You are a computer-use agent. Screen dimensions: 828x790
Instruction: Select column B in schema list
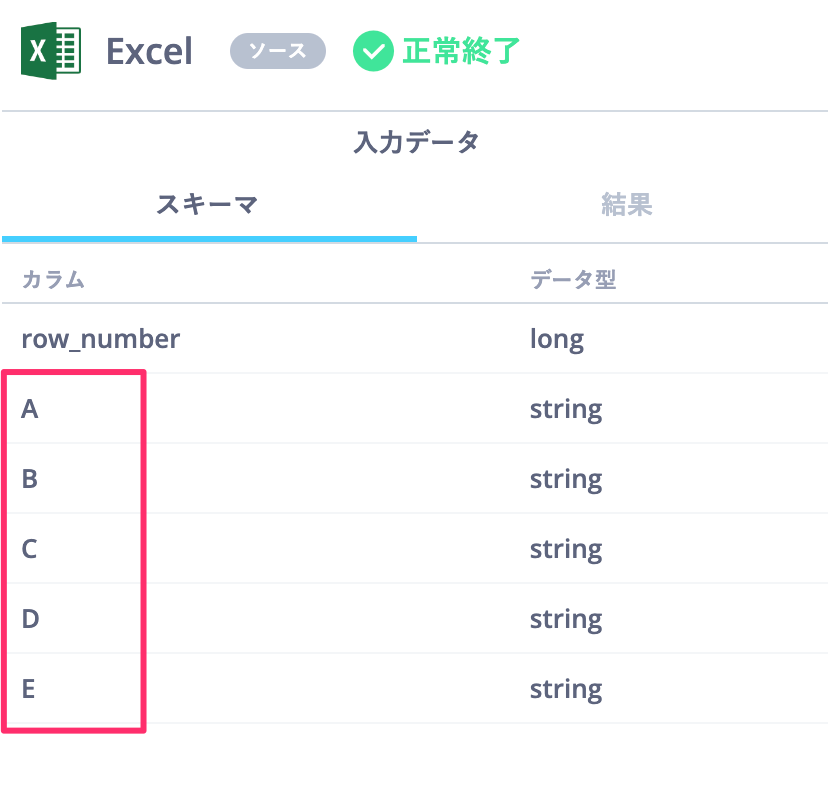point(414,479)
